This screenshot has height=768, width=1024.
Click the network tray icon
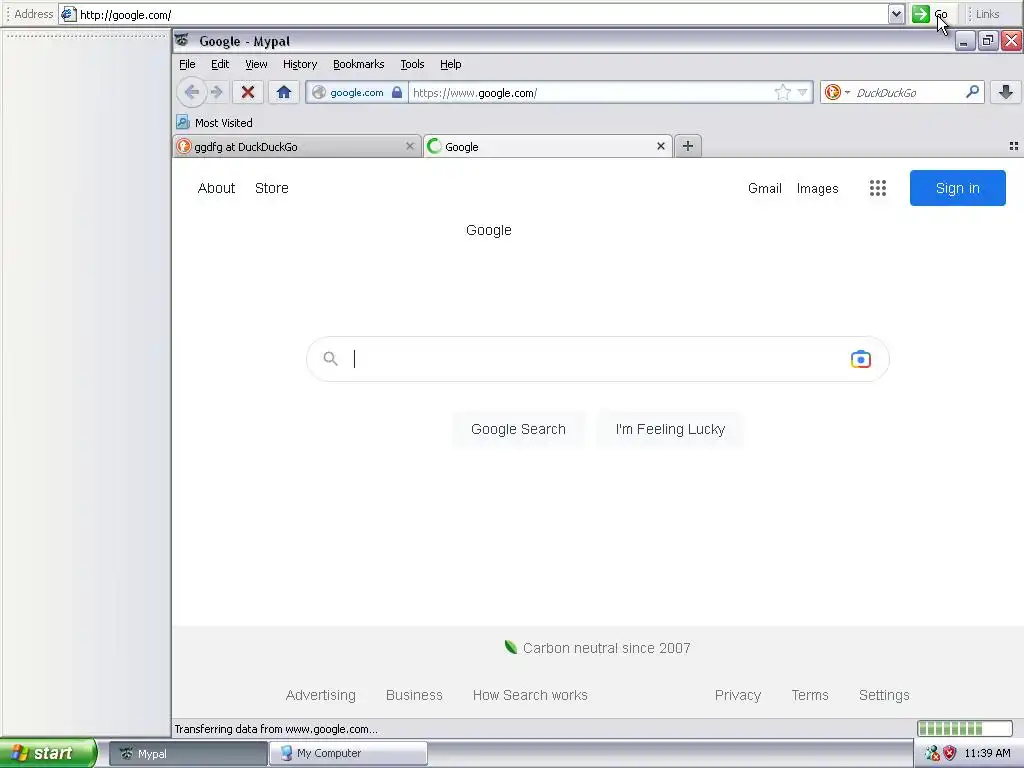point(932,753)
